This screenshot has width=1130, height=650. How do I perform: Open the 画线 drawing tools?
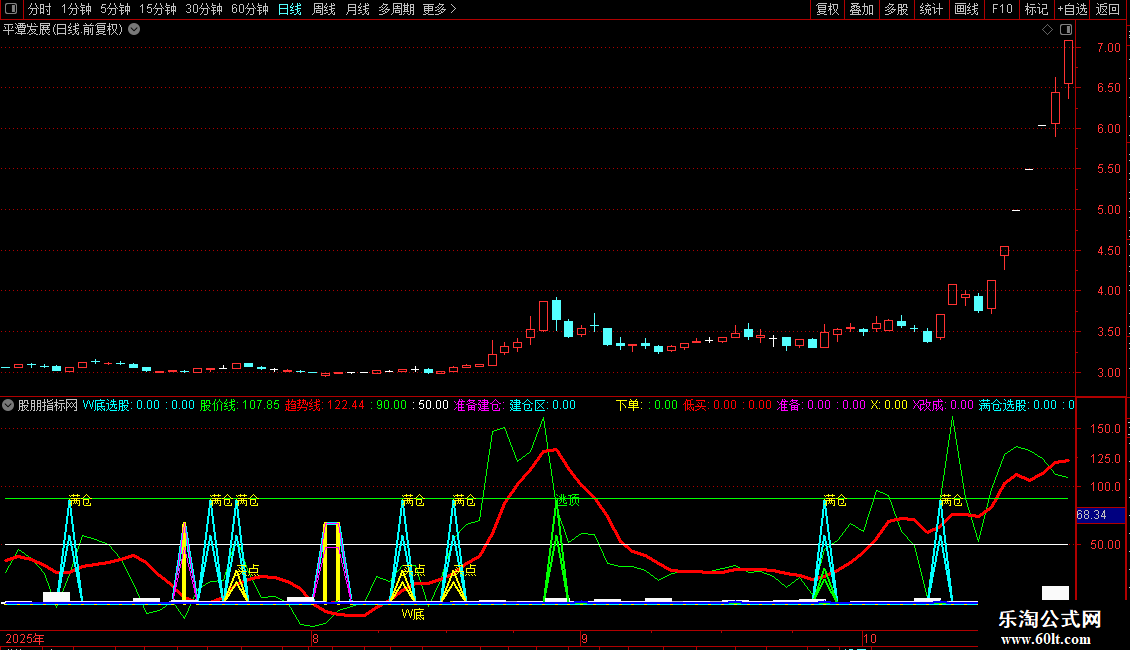(966, 9)
